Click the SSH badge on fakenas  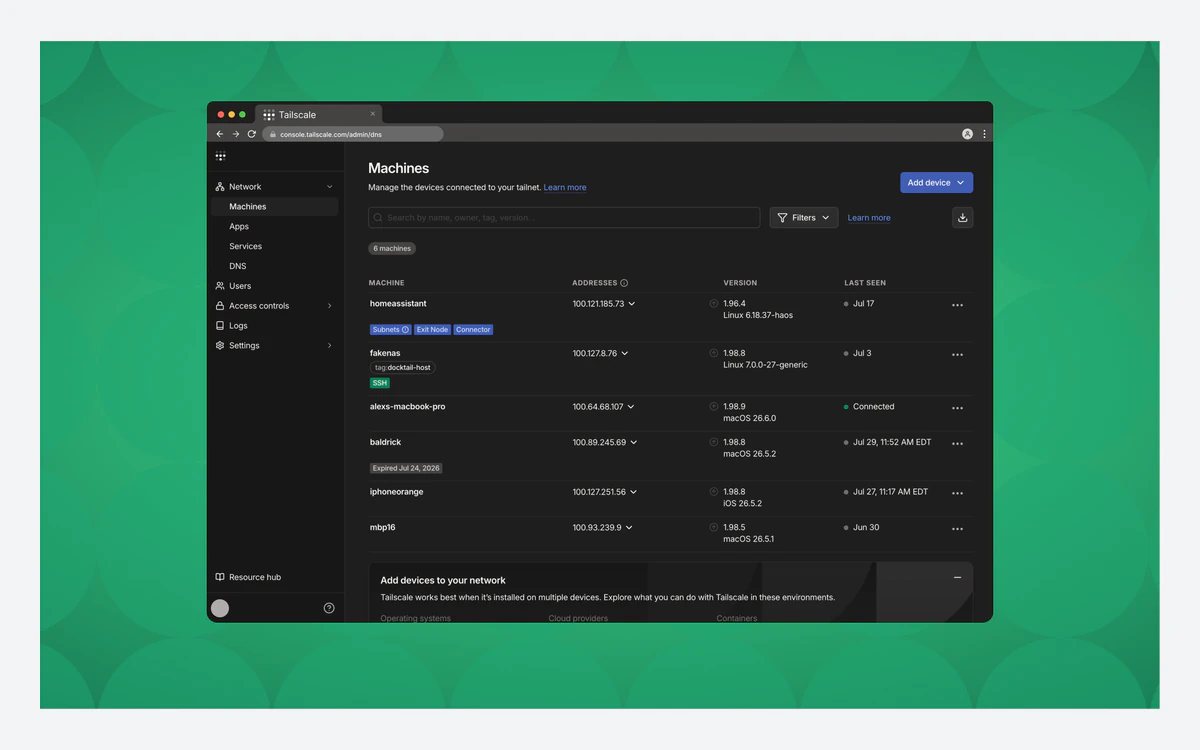coord(380,383)
